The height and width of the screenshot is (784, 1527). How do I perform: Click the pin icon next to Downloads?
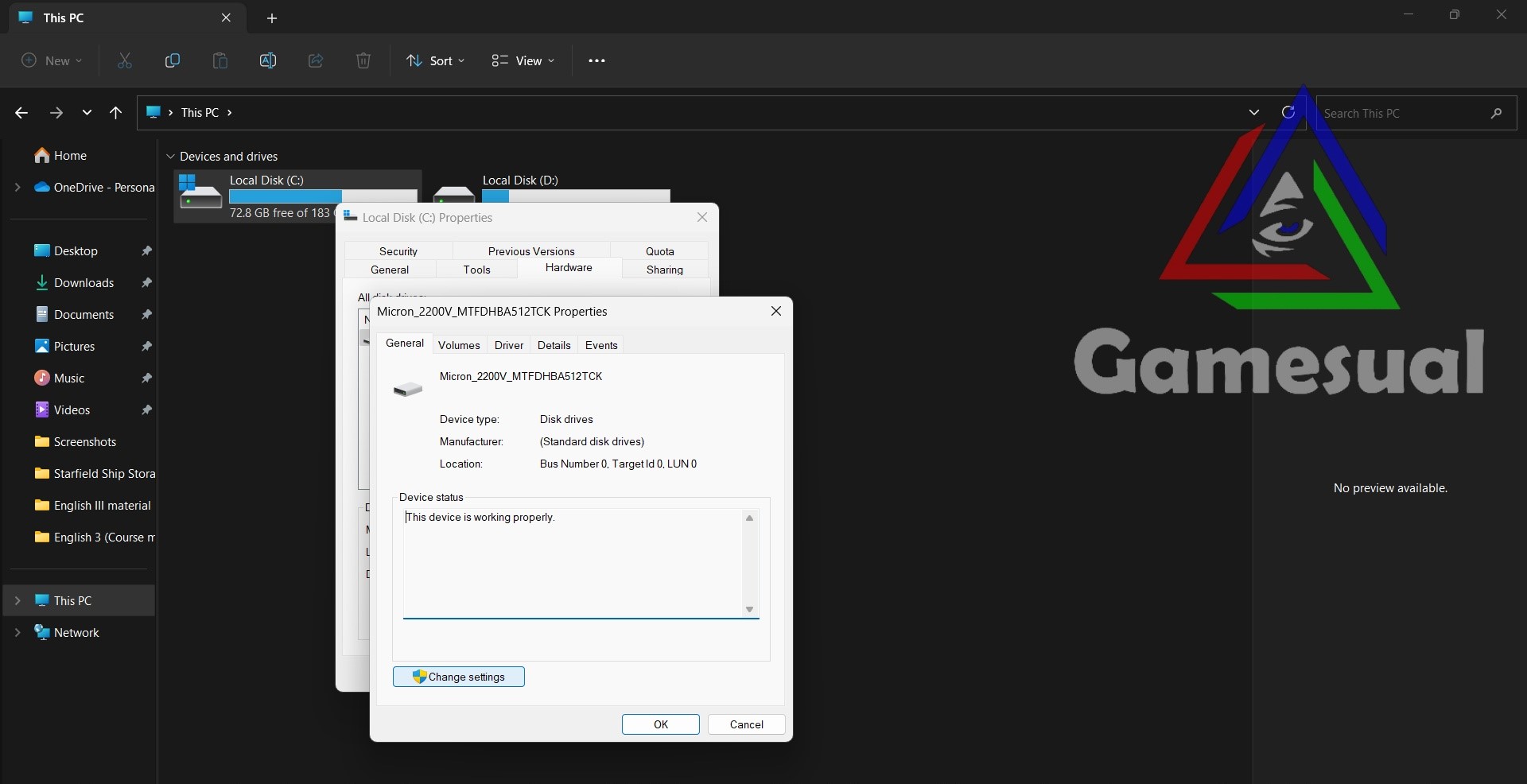[146, 283]
